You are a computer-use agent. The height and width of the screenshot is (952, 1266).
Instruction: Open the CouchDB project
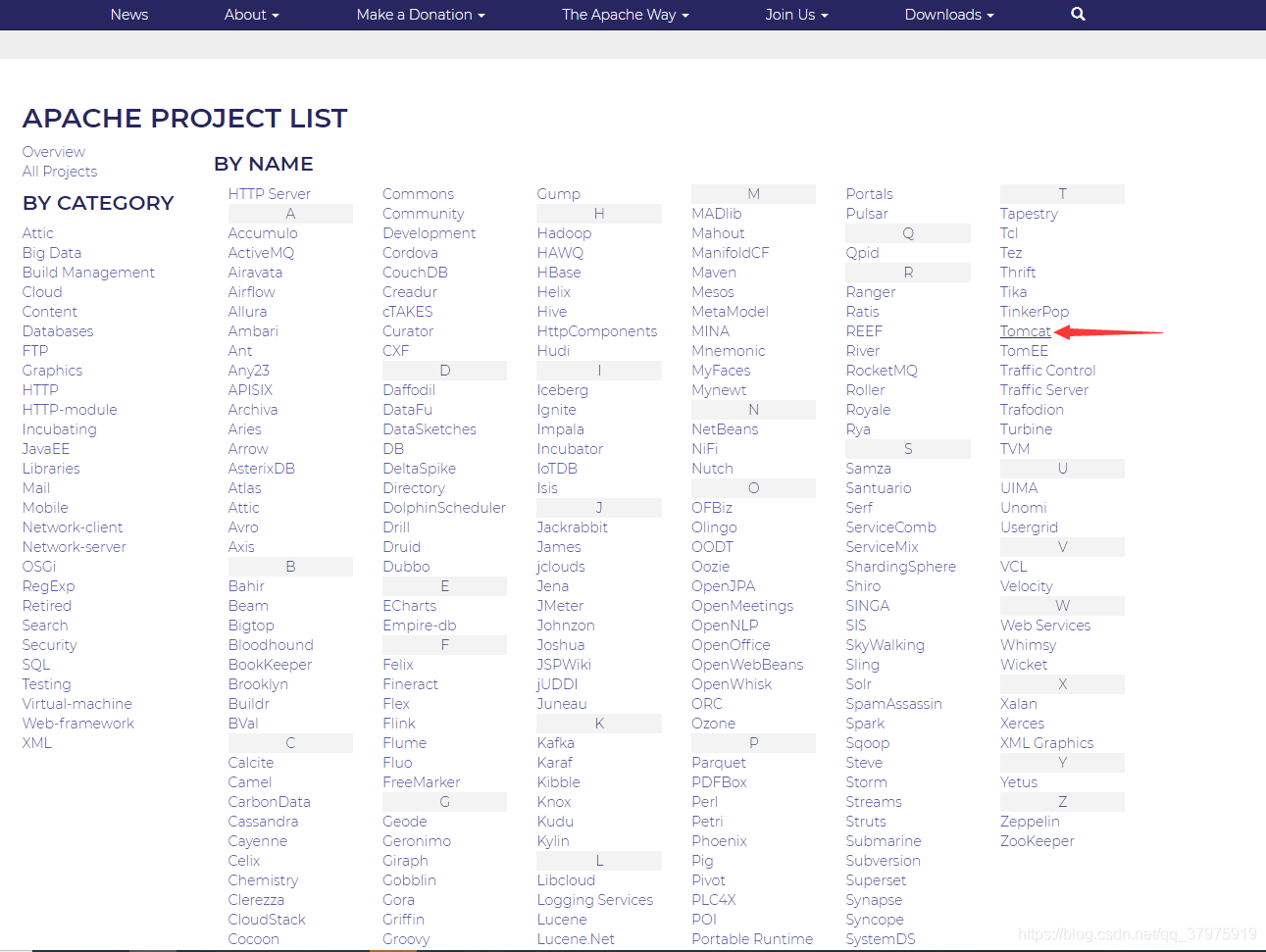click(415, 273)
